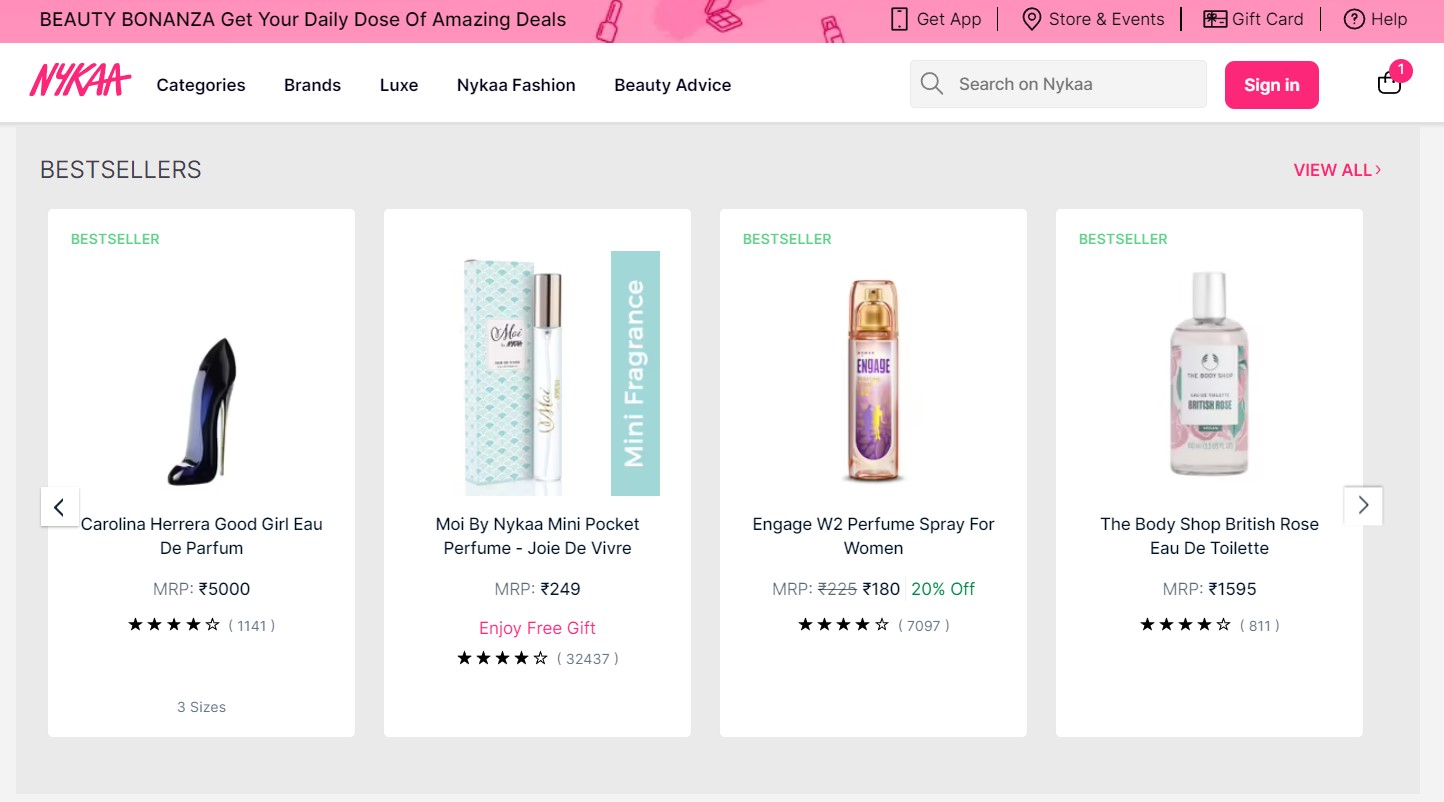Go to the next bestsellers slide
Viewport: 1444px width, 802px height.
click(1363, 506)
